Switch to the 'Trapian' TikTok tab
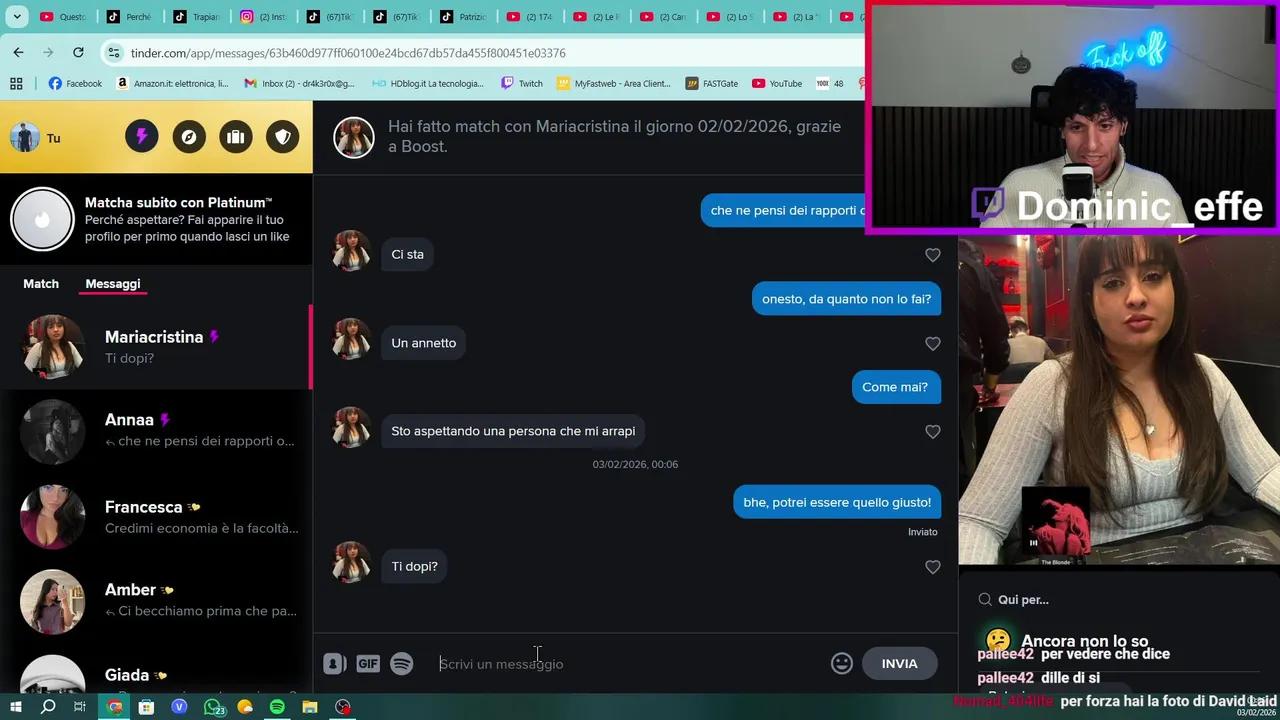Viewport: 1280px width, 720px height. click(x=196, y=16)
